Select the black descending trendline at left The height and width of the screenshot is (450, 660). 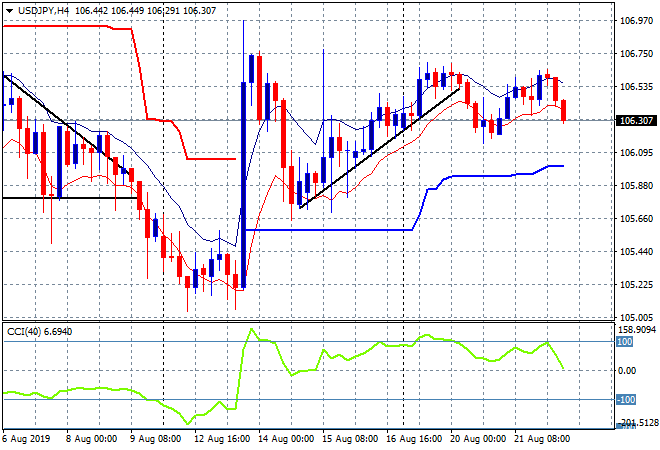click(x=66, y=124)
